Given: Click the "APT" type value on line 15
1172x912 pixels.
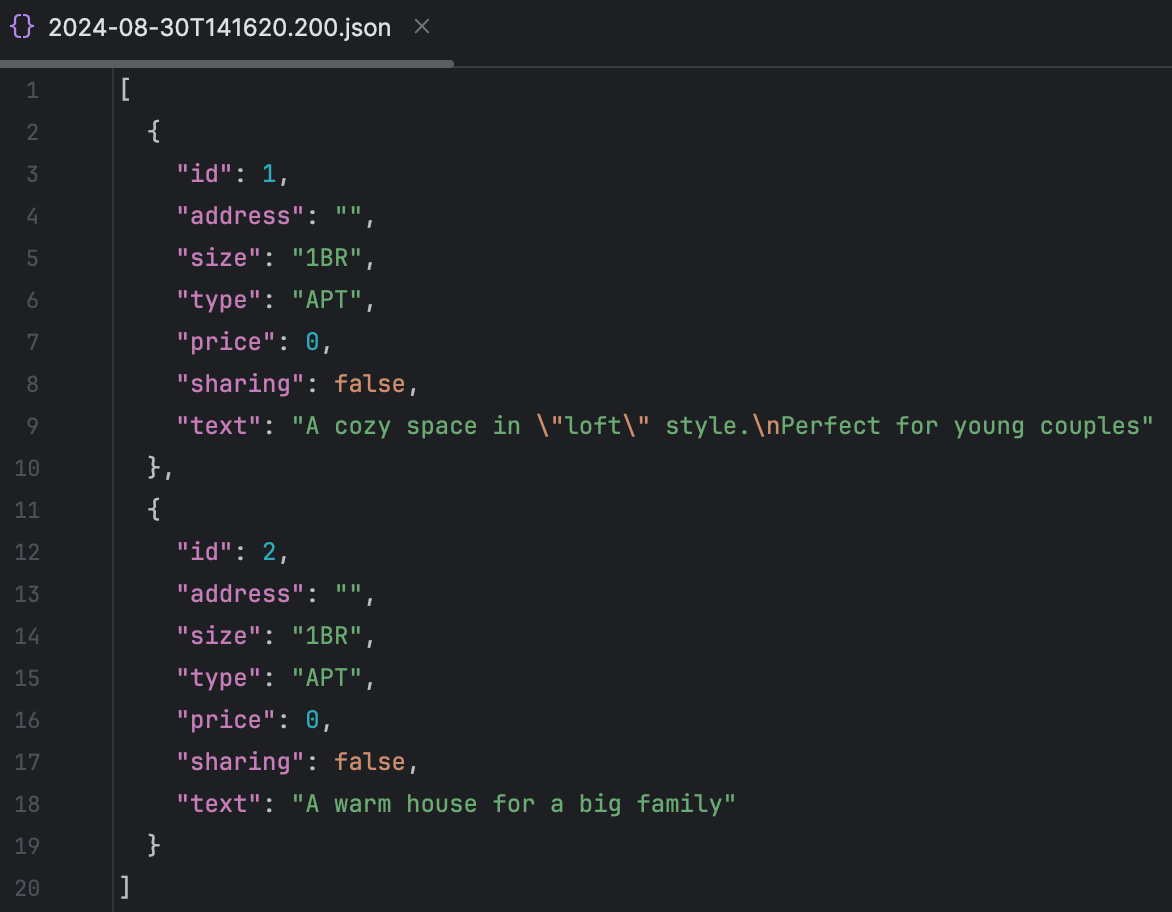Looking at the screenshot, I should [328, 677].
